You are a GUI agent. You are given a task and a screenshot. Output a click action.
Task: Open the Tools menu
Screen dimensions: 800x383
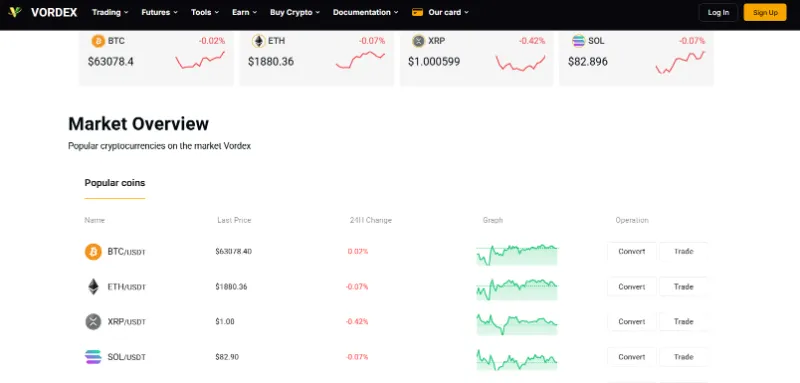tap(205, 12)
